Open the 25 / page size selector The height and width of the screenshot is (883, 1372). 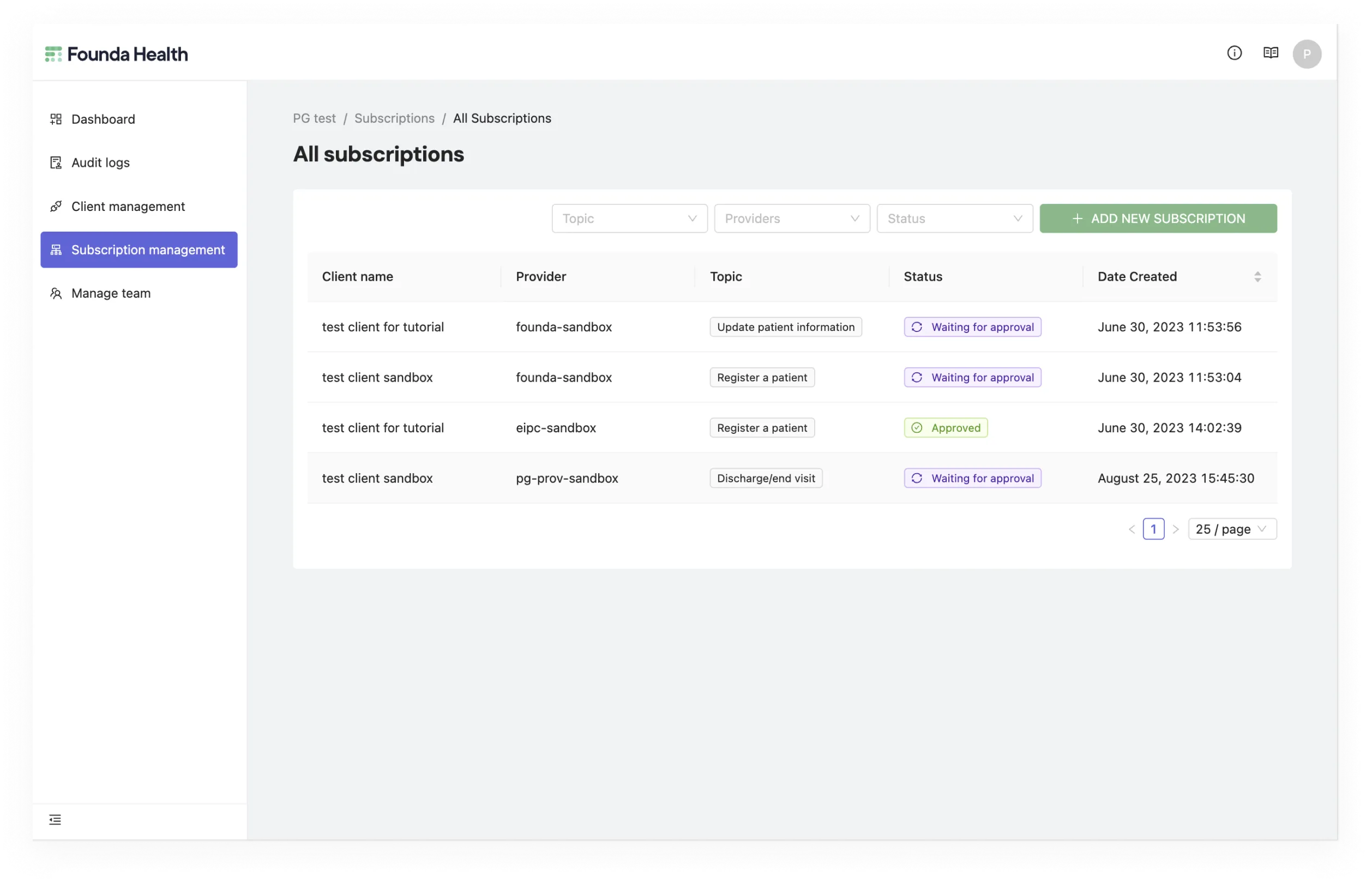click(x=1232, y=529)
